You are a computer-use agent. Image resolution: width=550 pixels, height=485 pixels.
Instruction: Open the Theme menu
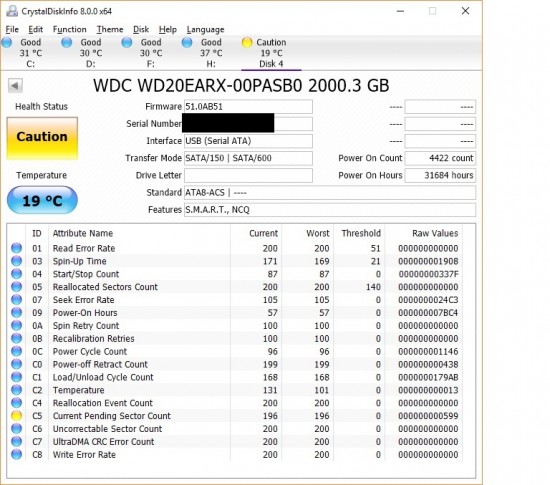coord(110,29)
